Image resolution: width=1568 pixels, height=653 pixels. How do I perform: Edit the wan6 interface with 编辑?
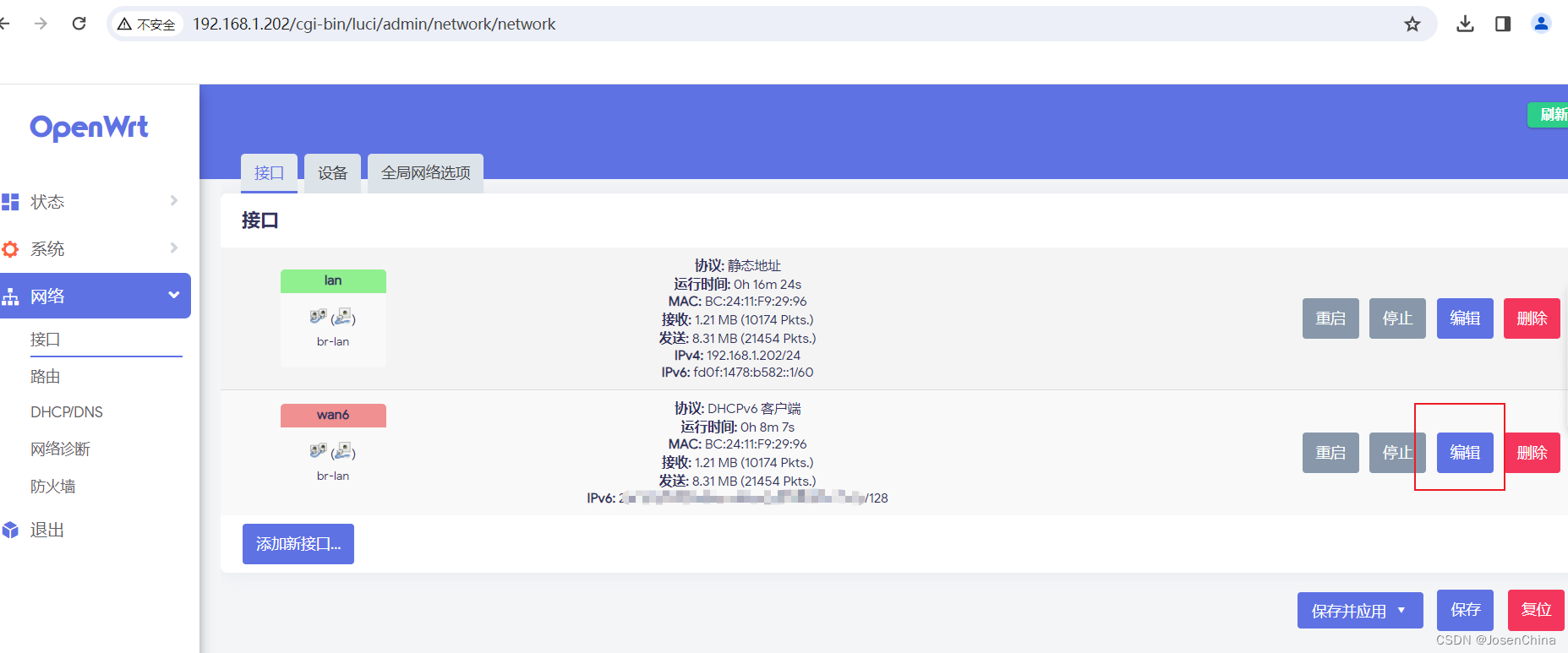(1465, 453)
